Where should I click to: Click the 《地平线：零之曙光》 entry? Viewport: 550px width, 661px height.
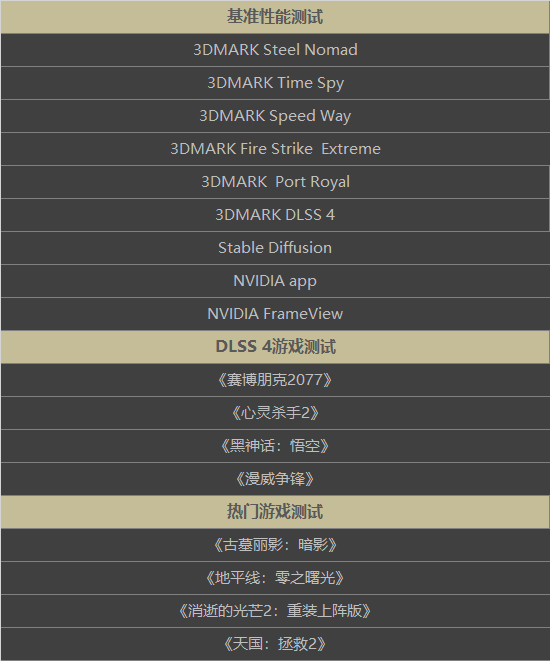pyautogui.click(x=275, y=578)
